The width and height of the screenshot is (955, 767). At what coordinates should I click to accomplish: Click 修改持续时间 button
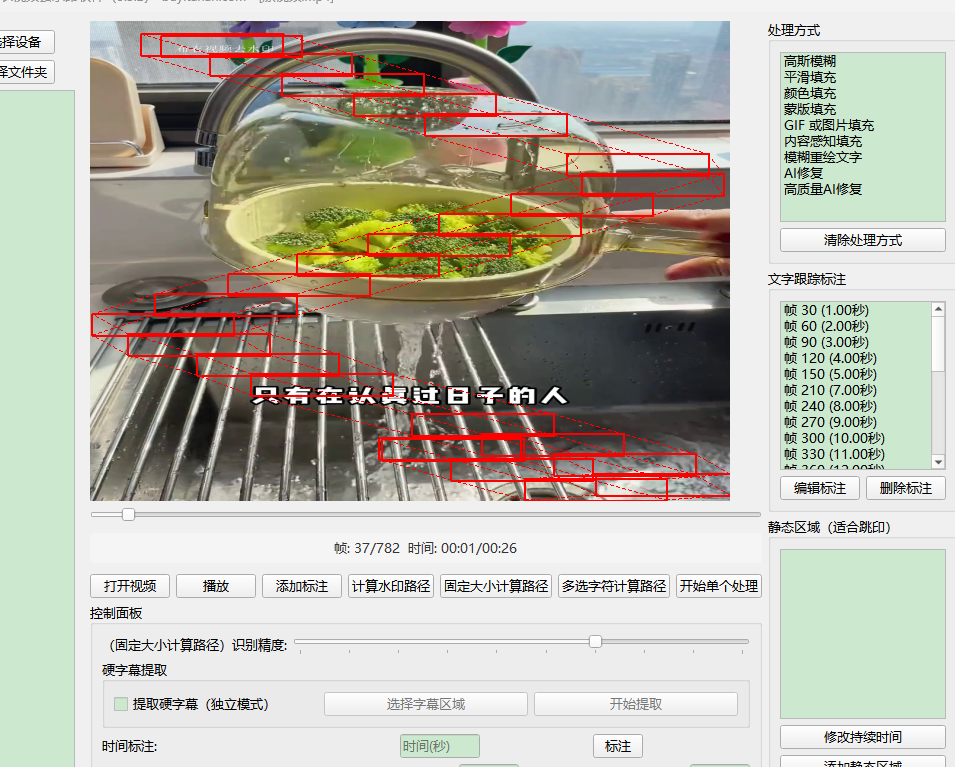click(x=862, y=737)
